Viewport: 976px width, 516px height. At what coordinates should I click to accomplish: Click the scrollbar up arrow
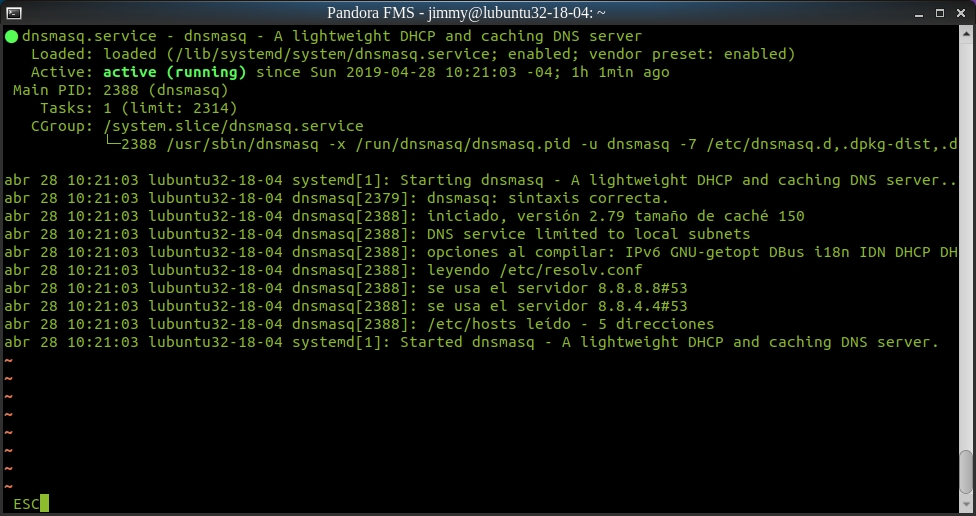pos(966,33)
